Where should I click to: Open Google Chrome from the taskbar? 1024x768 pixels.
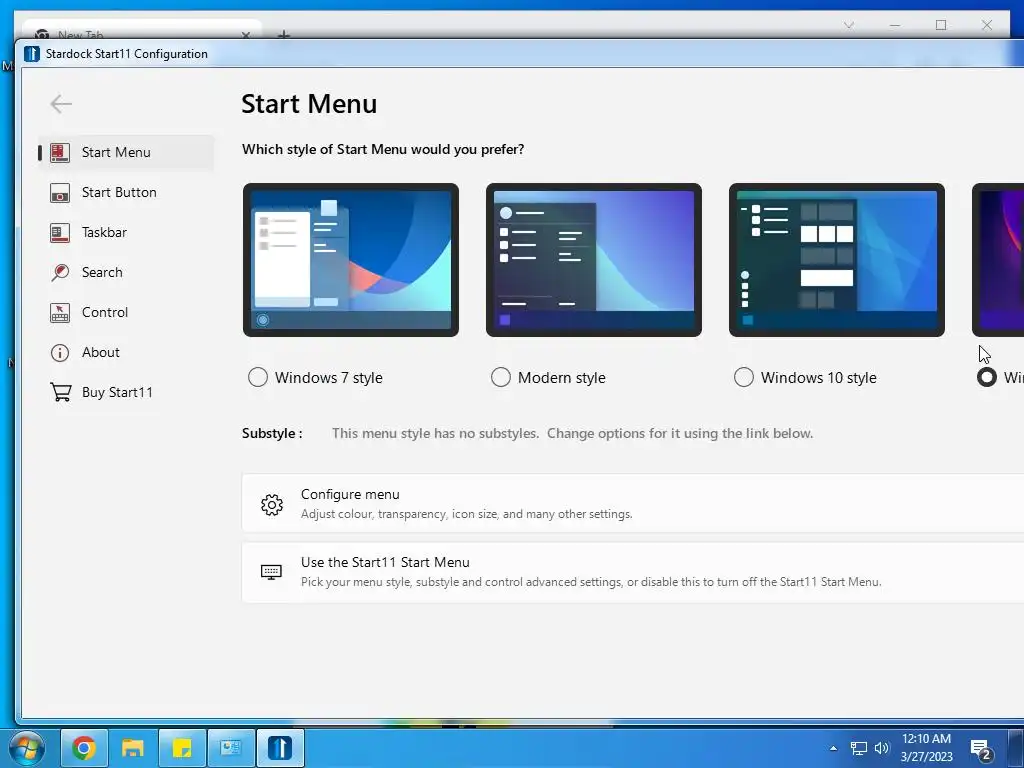click(84, 748)
